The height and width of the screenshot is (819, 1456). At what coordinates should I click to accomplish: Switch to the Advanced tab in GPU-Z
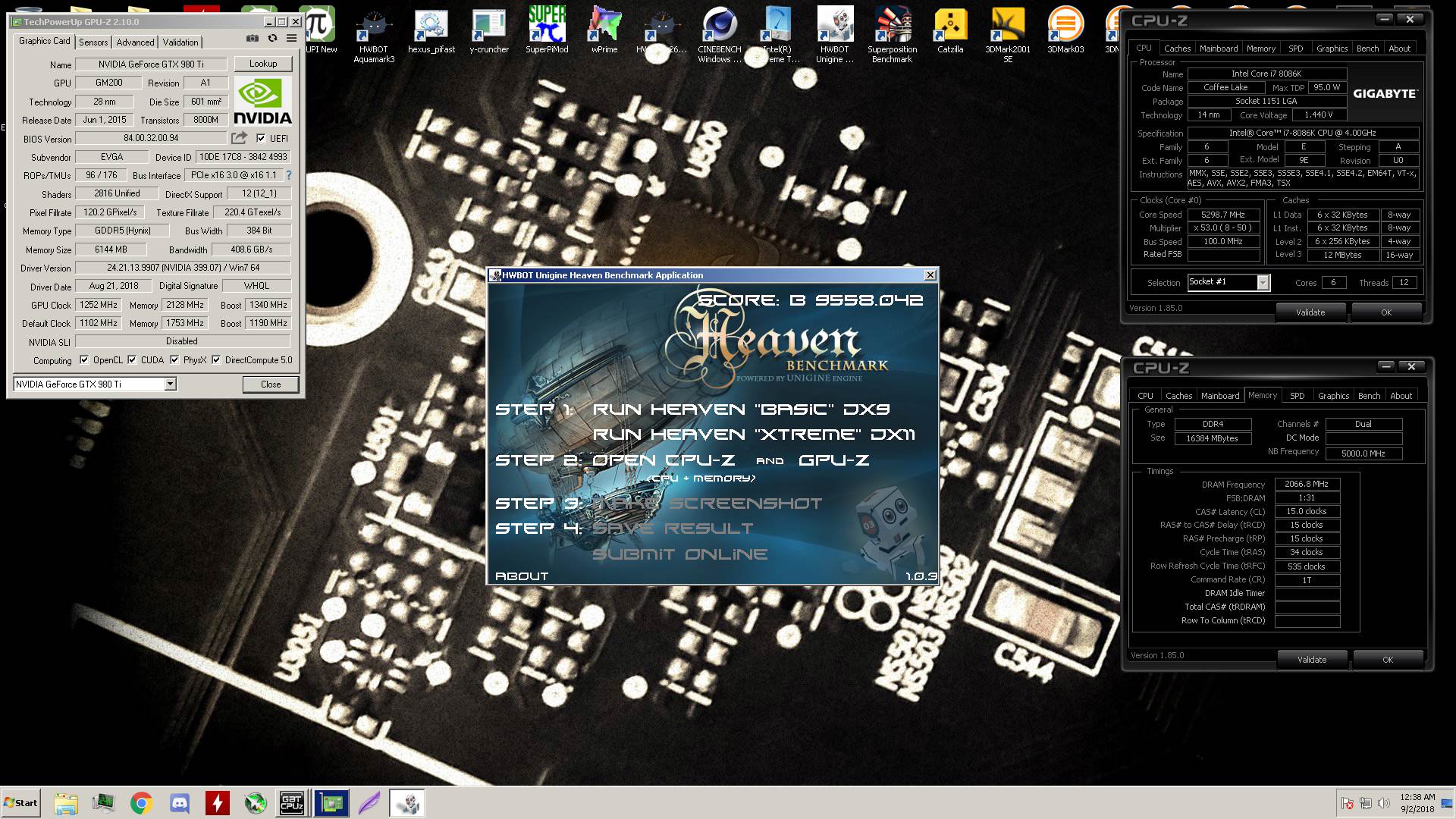coord(135,42)
